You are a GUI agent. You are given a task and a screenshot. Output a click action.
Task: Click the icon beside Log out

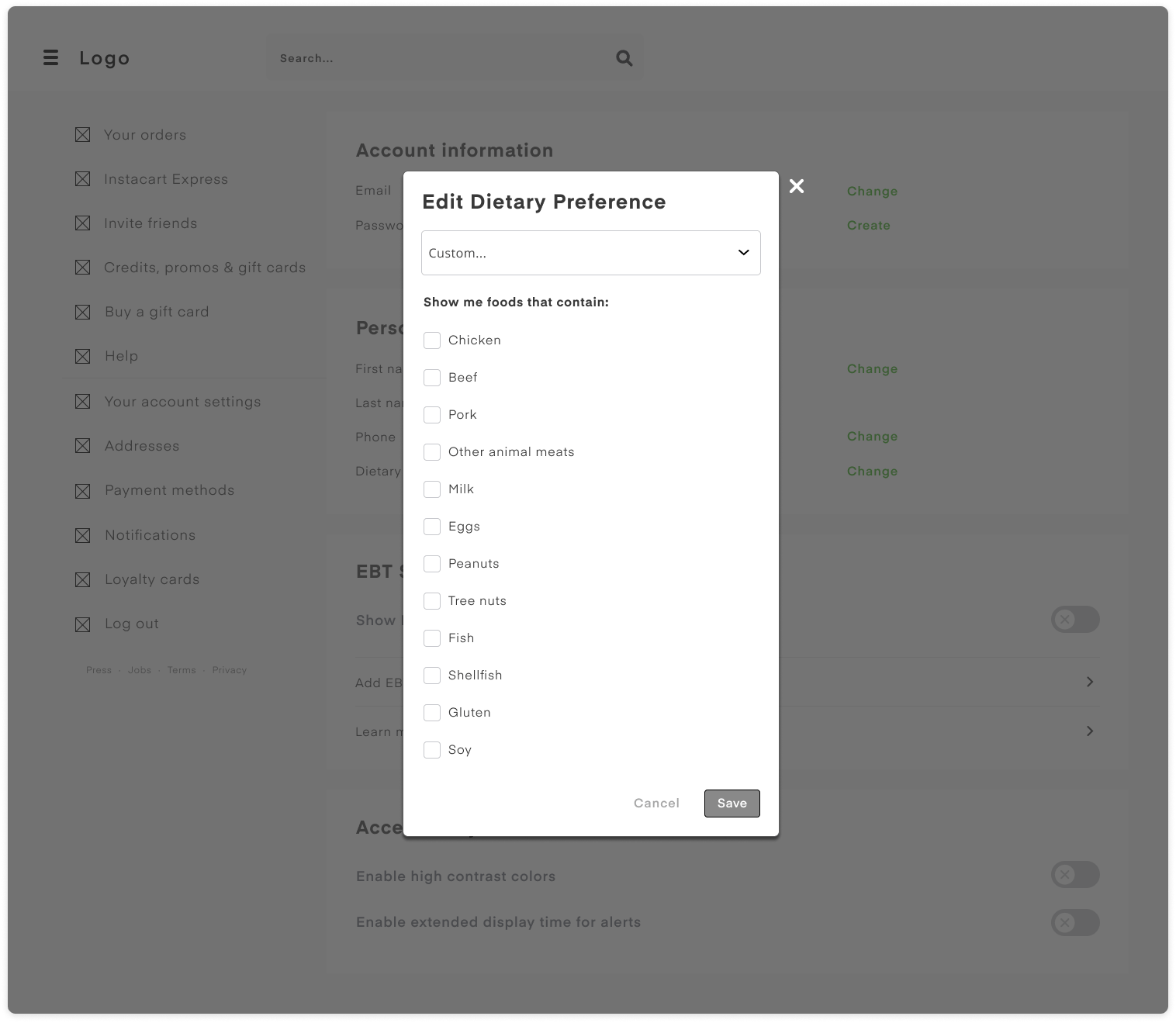tap(82, 624)
